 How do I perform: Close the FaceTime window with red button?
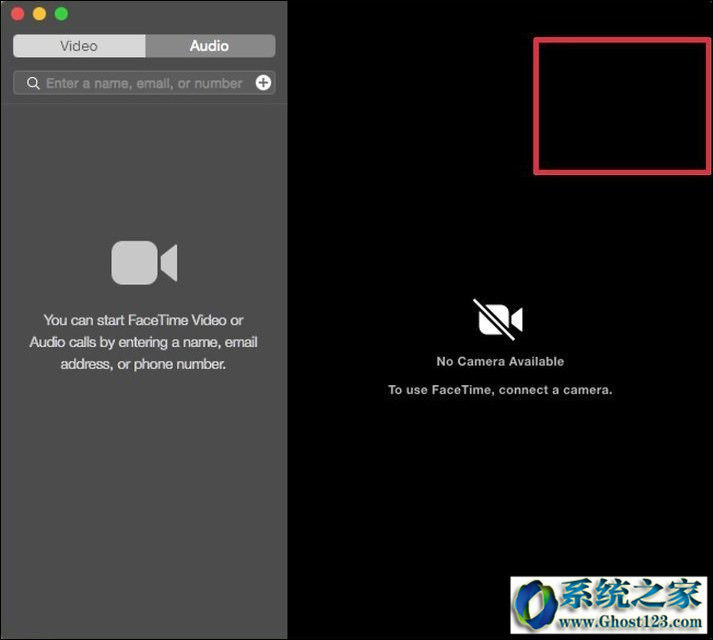[18, 14]
